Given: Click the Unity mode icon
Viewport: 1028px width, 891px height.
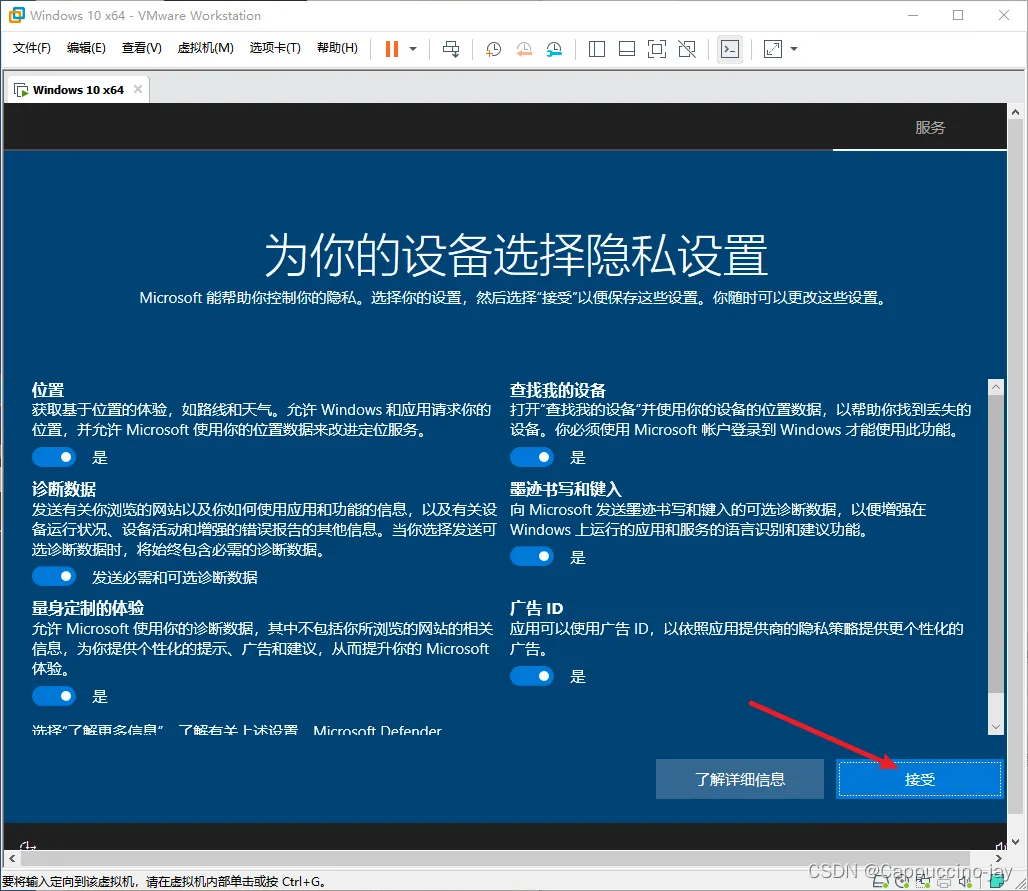Looking at the screenshot, I should (687, 49).
